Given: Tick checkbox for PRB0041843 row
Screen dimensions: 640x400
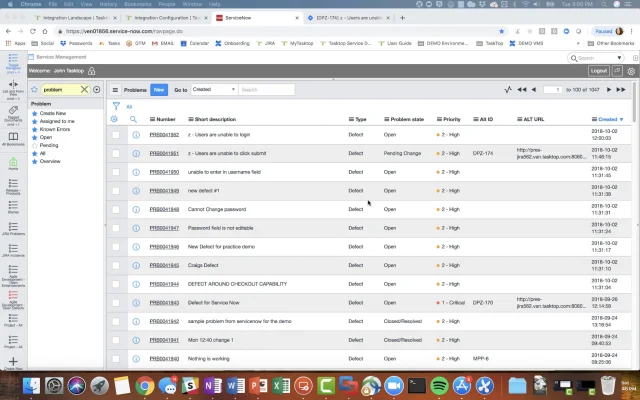Looking at the screenshot, I should click(x=116, y=303).
